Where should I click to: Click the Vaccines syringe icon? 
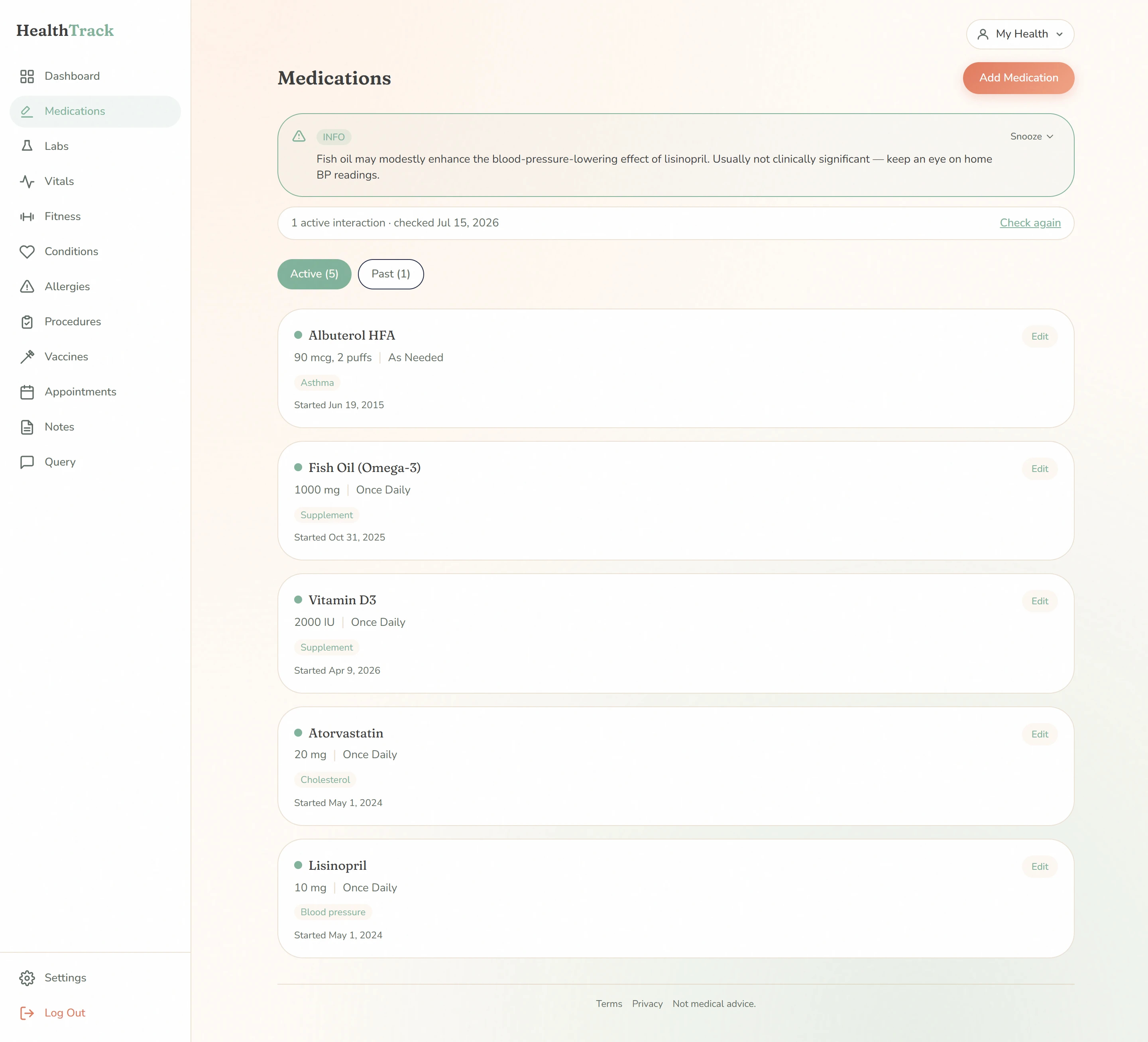tap(27, 357)
